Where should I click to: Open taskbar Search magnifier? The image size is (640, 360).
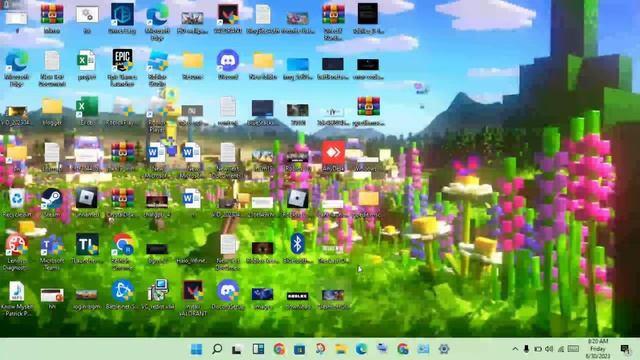click(x=217, y=349)
